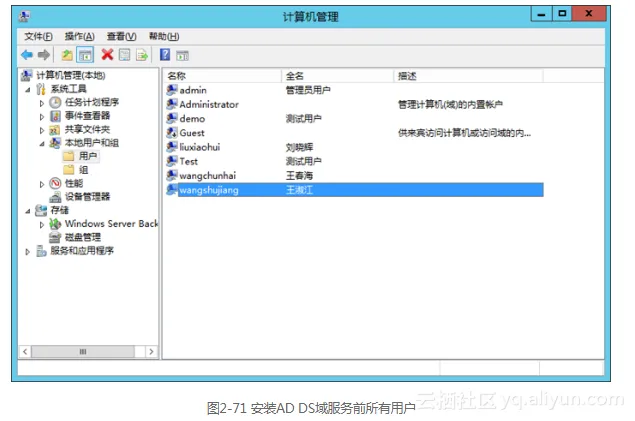
Task: Sort by the 名称 column header
Action: click(222, 76)
